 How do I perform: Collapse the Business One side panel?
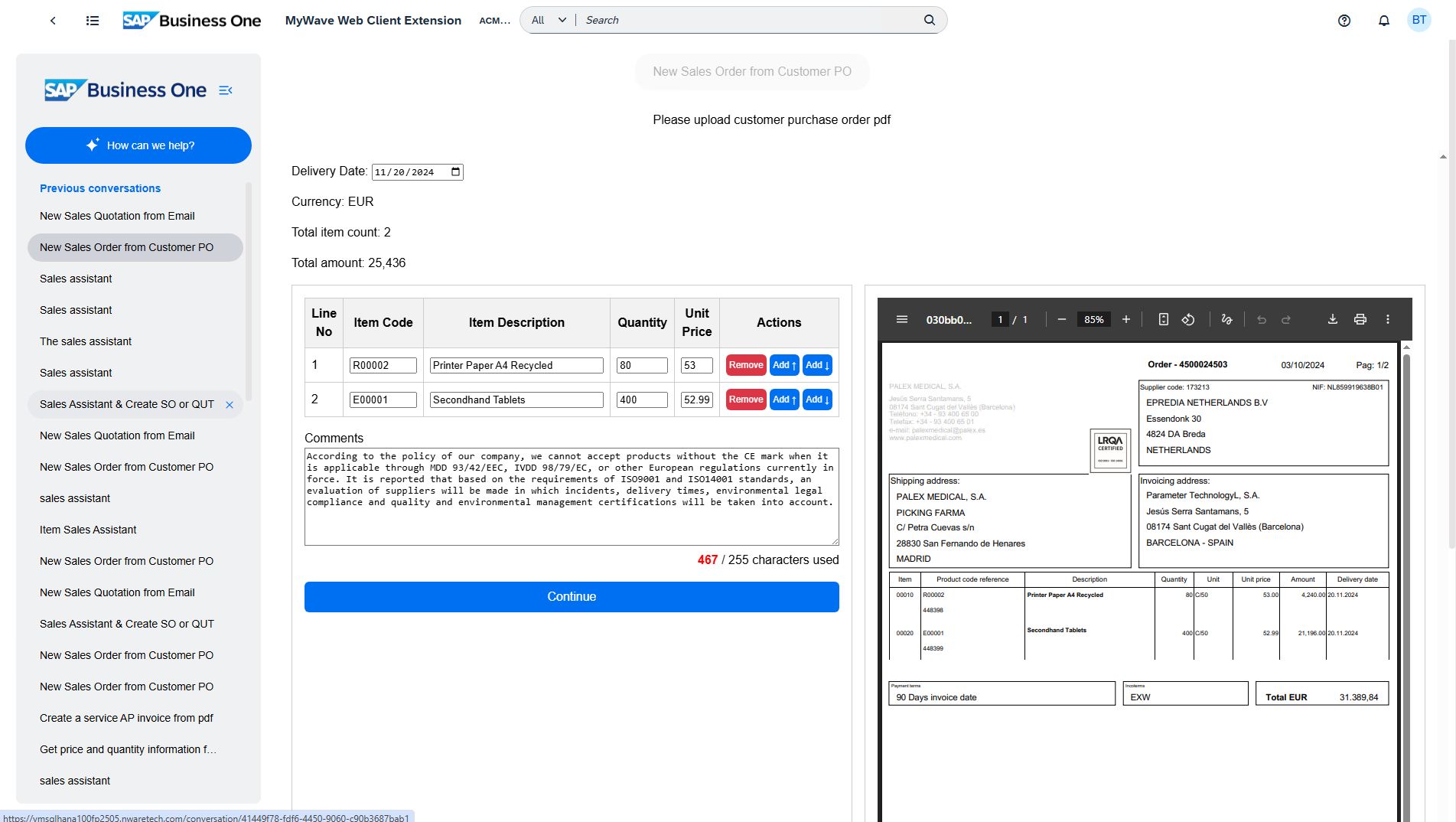225,90
